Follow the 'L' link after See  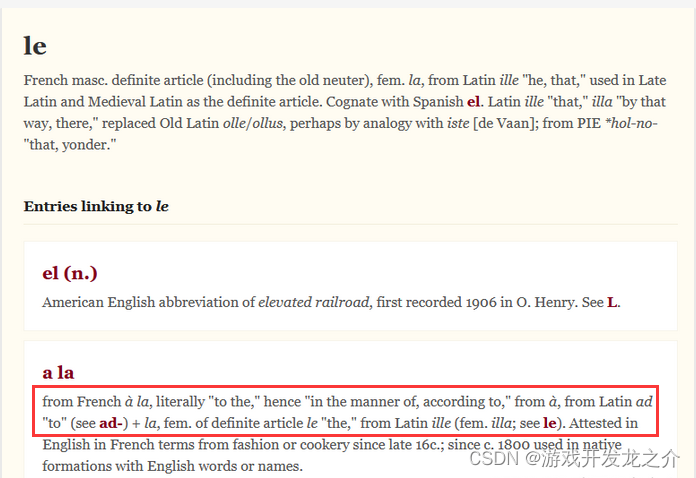(x=612, y=302)
